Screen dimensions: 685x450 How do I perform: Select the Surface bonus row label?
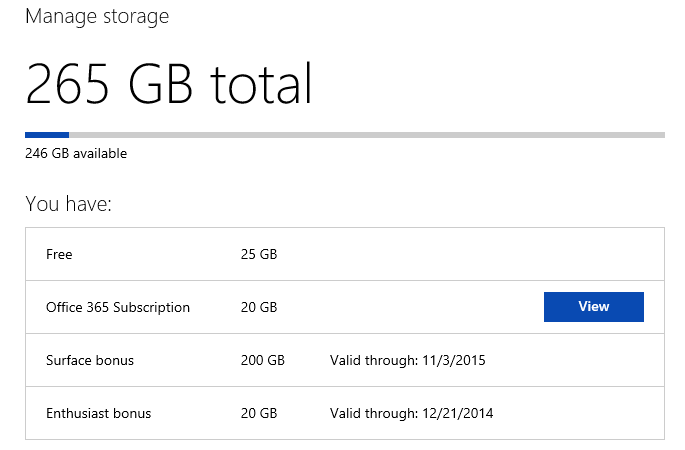click(x=90, y=360)
